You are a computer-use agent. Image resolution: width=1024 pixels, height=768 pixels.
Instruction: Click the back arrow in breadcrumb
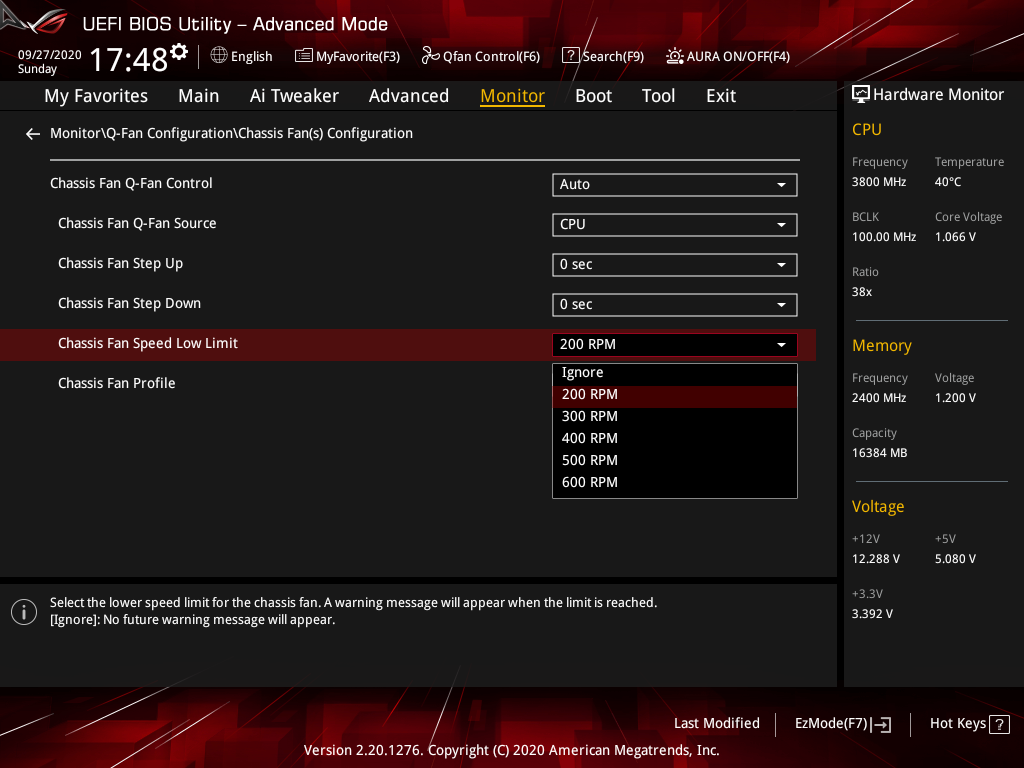pos(33,134)
